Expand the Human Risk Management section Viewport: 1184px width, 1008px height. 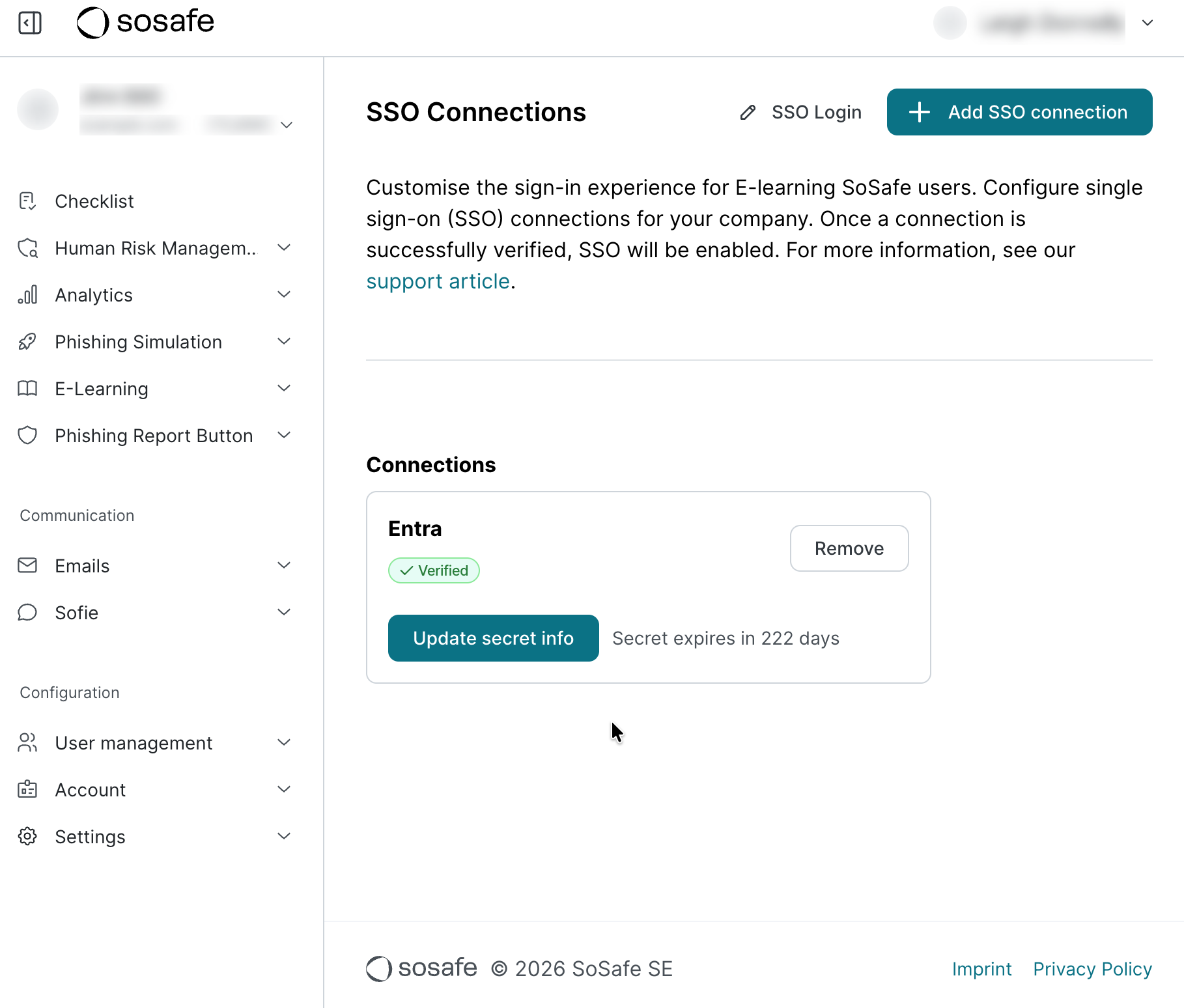(284, 248)
